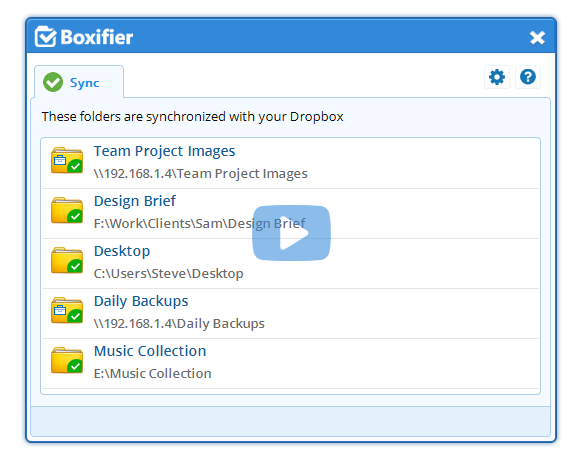The height and width of the screenshot is (466, 583).
Task: Open settings via the gear icon
Action: coord(497,77)
